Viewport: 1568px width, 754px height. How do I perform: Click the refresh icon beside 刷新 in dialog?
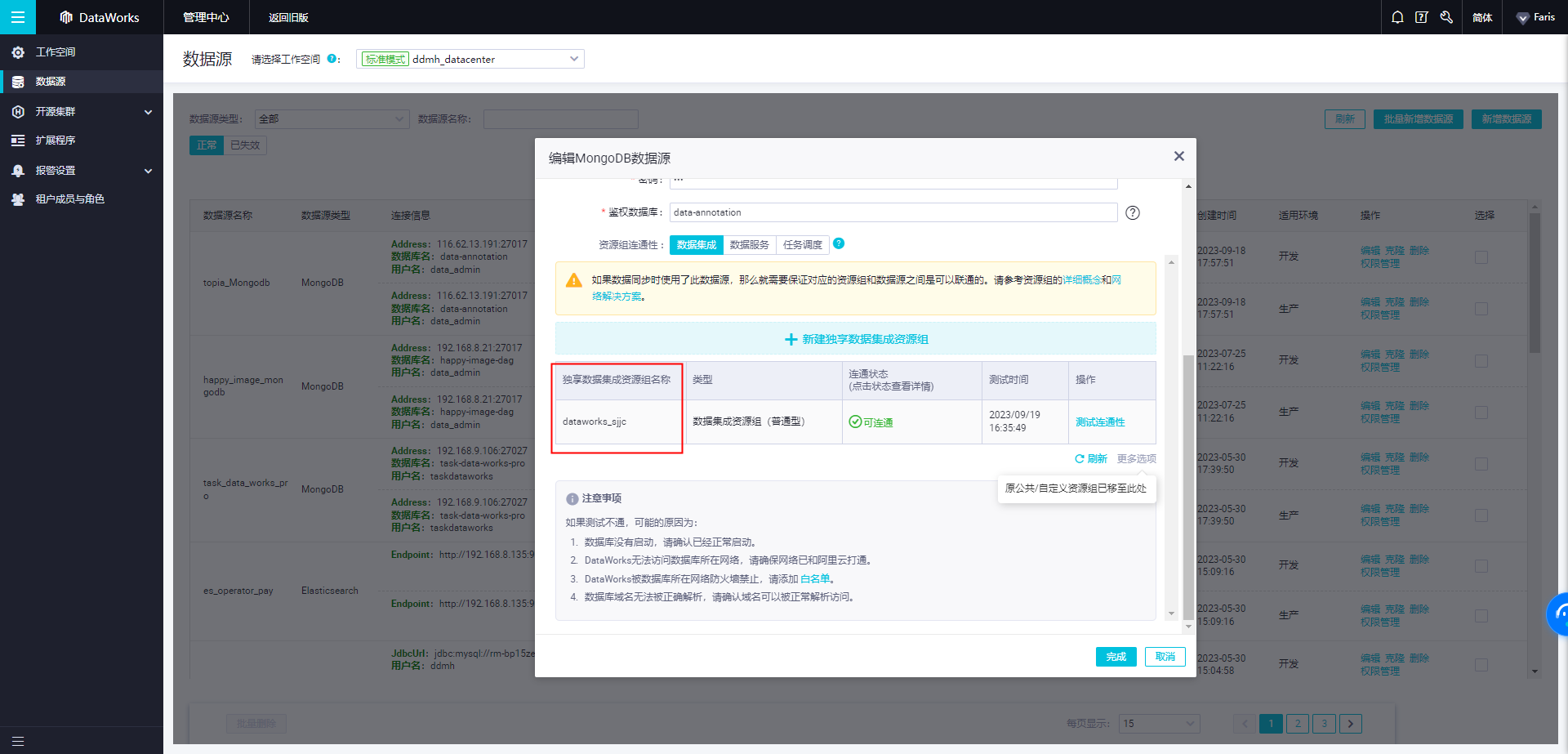pos(1080,459)
